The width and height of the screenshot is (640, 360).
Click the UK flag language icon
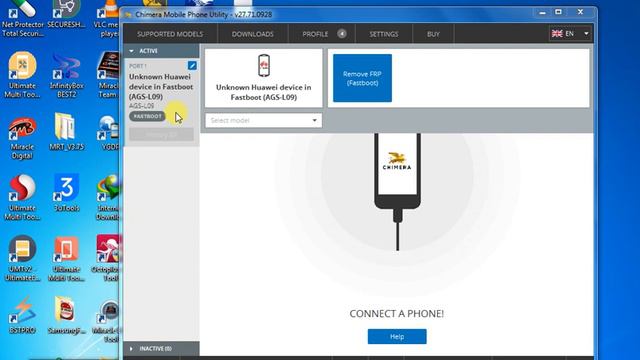[x=557, y=33]
